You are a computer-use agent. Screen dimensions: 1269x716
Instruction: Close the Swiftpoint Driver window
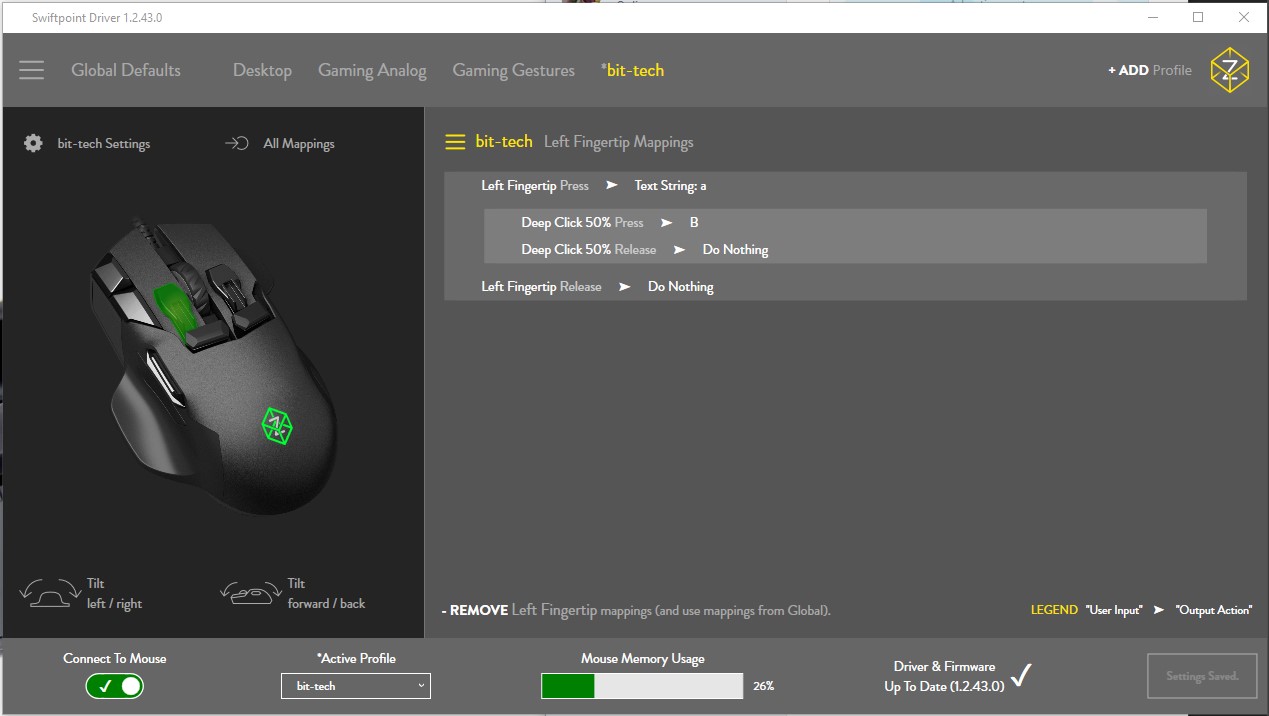(1244, 17)
